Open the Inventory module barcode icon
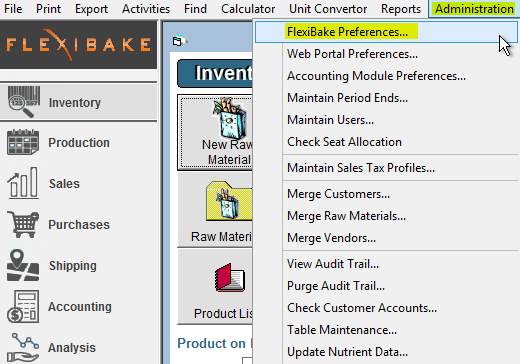This screenshot has height=364, width=520. point(24,102)
